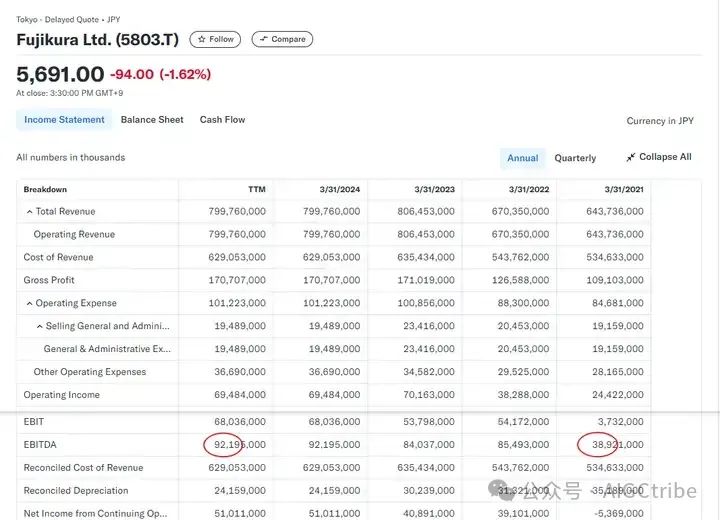Click the stock price 5,691.00
Viewport: 720px width, 520px height.
coord(60,74)
